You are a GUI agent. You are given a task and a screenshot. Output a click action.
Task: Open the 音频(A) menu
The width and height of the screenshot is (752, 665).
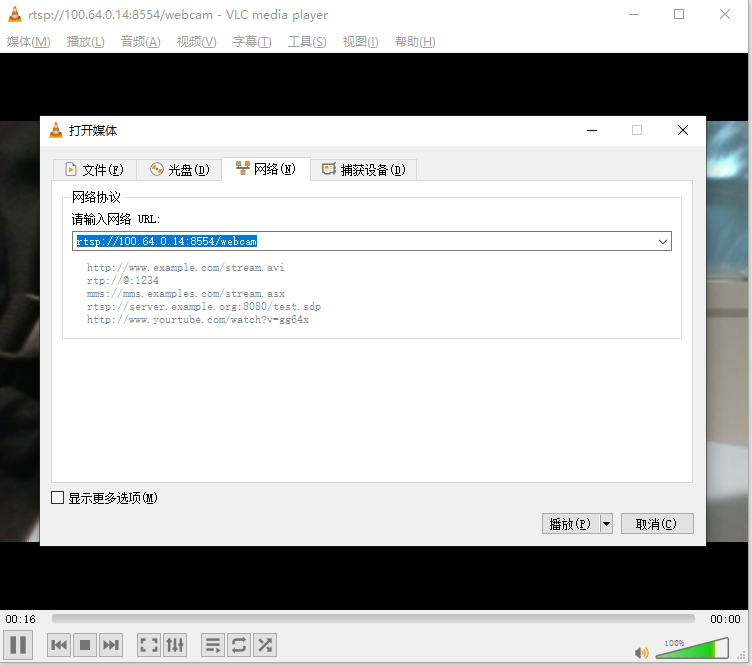coord(141,42)
